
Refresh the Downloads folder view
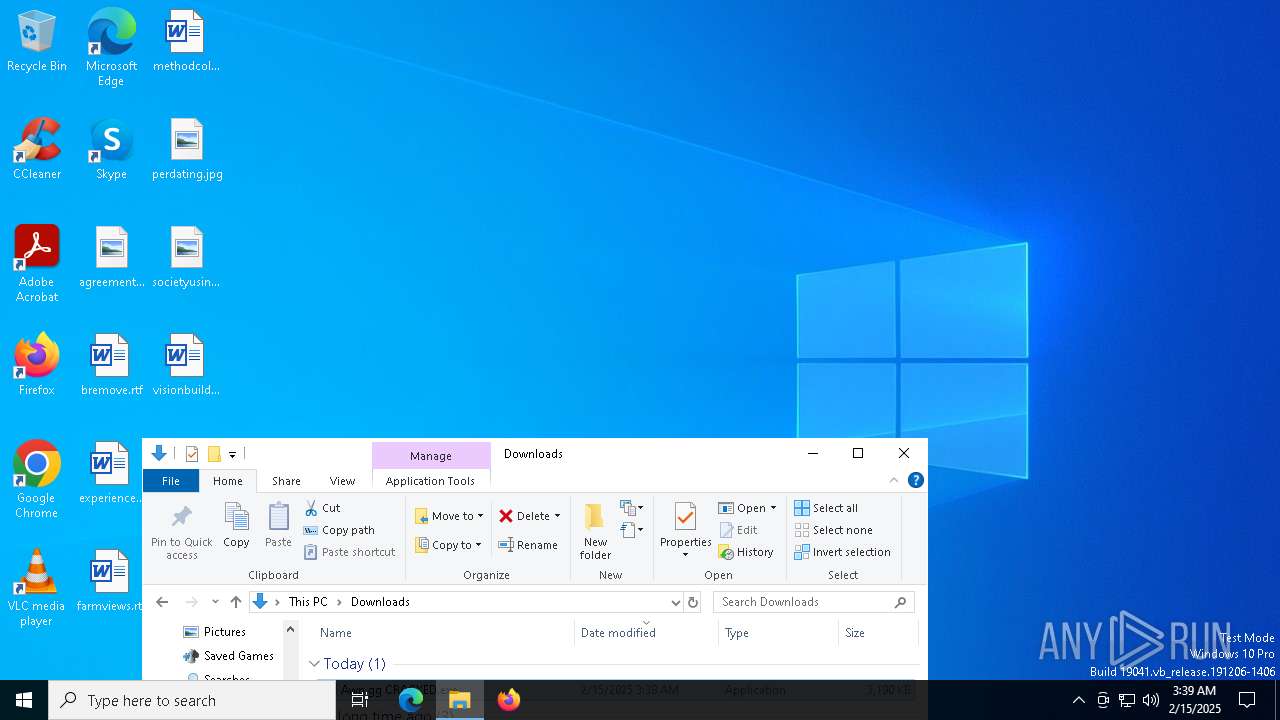692,602
